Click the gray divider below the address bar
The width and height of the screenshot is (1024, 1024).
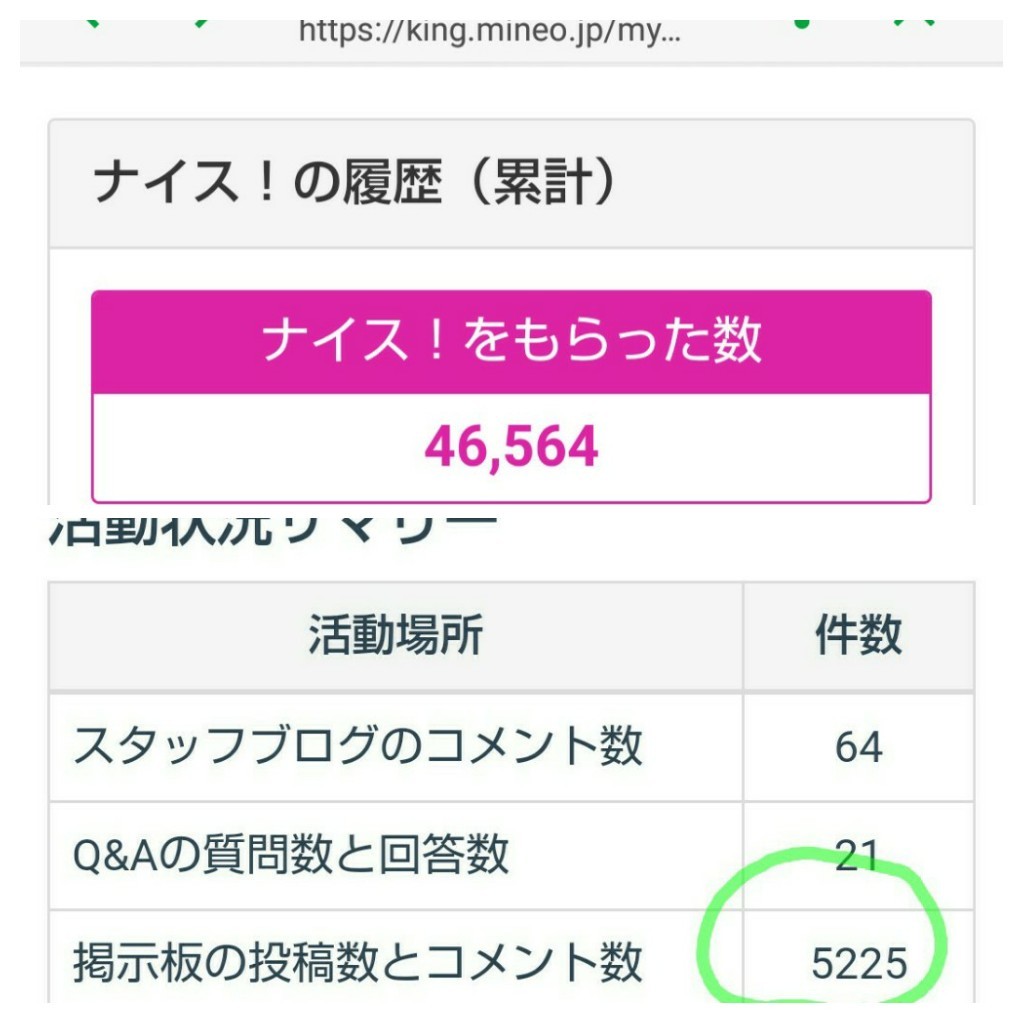(511, 65)
